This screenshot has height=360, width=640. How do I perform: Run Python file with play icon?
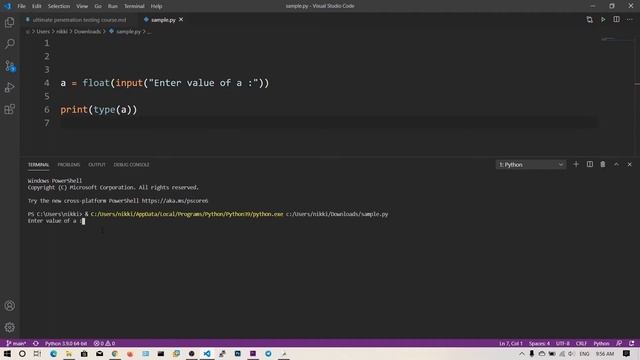pos(603,20)
